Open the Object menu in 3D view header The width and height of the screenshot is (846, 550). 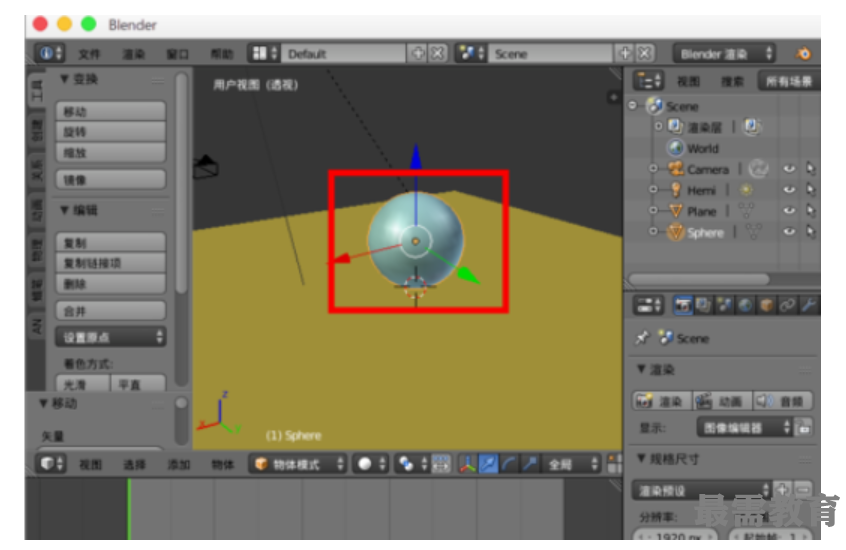pos(222,464)
